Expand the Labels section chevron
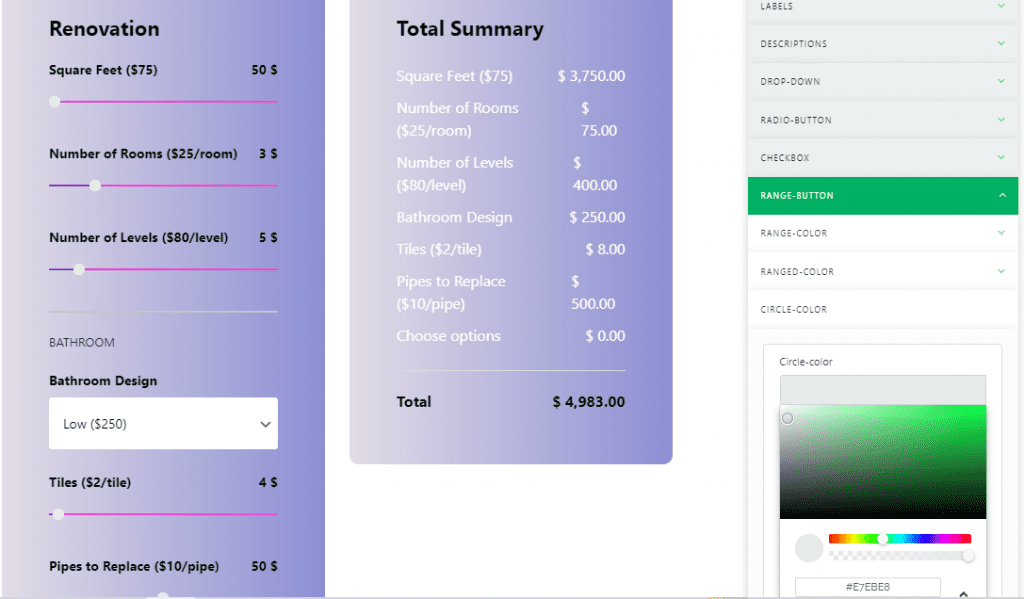The width and height of the screenshot is (1024, 599). 1001,6
